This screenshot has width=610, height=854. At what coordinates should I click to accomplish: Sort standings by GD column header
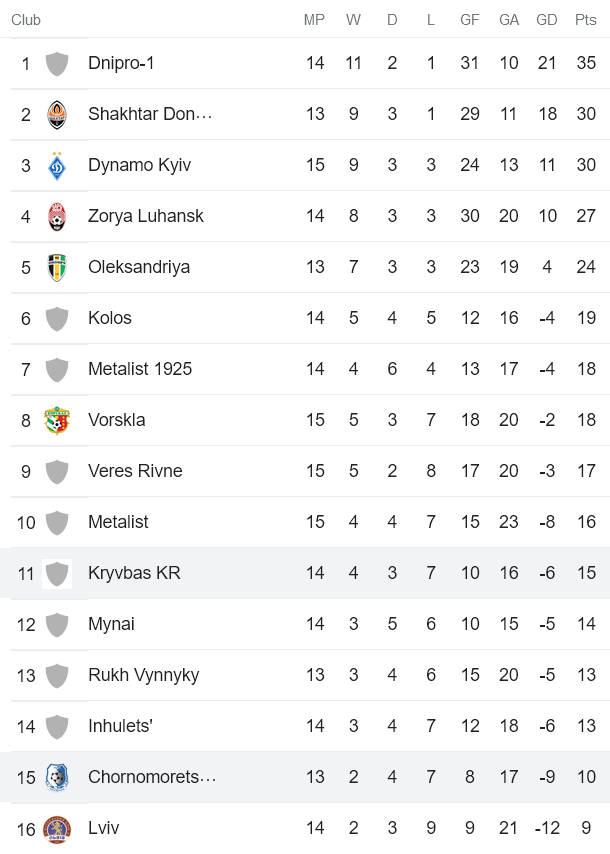pos(547,19)
